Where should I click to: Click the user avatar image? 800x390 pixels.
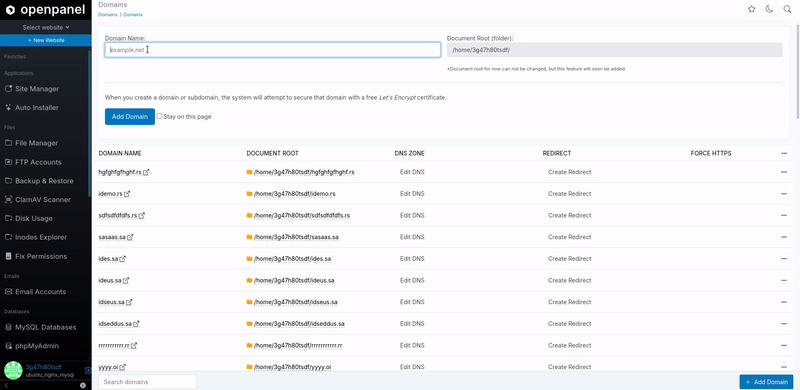point(13,371)
